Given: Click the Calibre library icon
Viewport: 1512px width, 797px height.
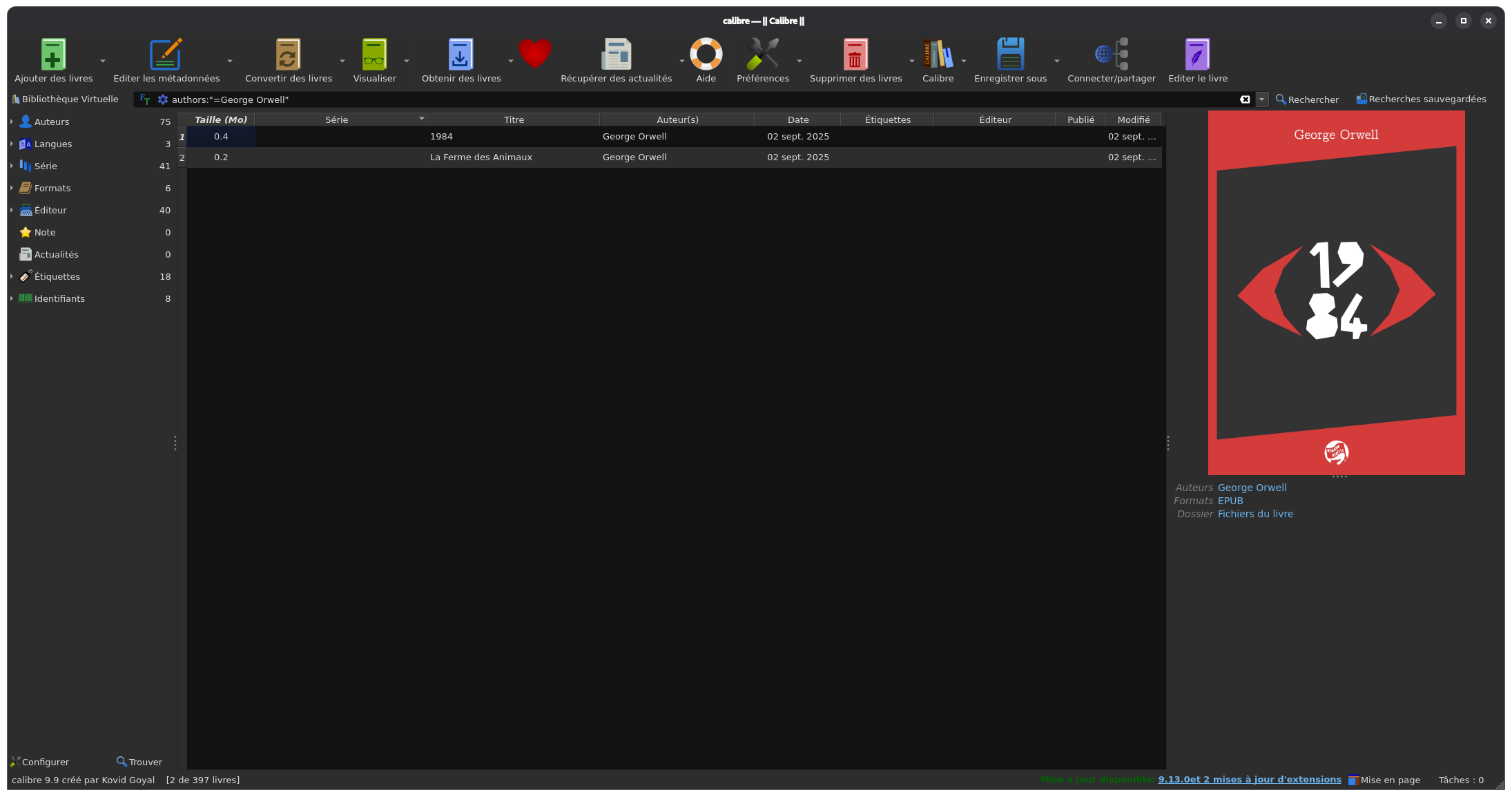Looking at the screenshot, I should [938, 54].
